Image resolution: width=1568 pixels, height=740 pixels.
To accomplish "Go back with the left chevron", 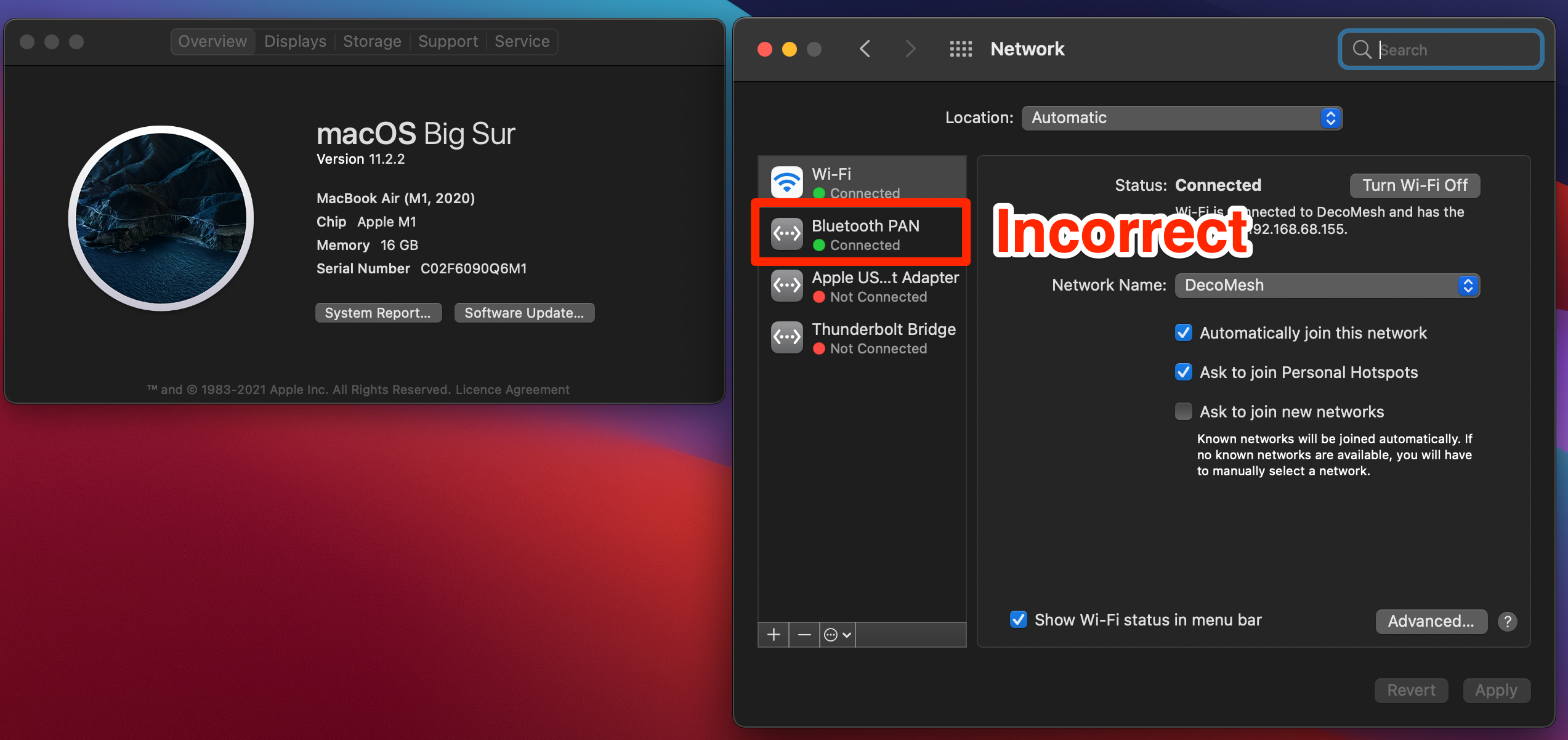I will tap(865, 49).
